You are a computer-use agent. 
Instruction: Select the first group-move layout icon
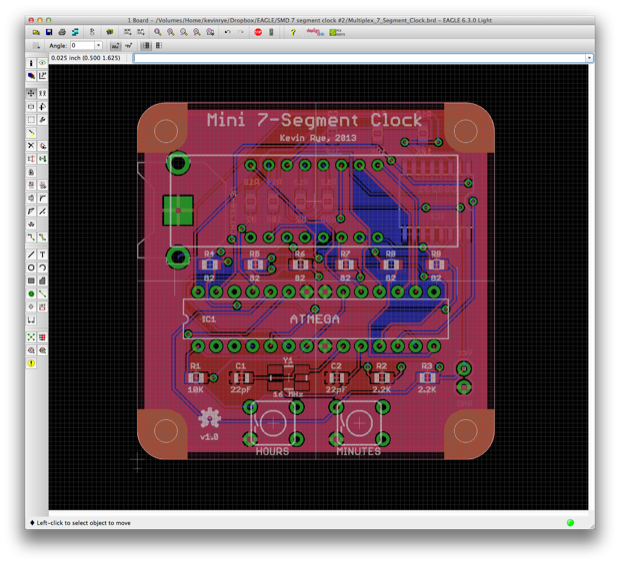tap(146, 45)
